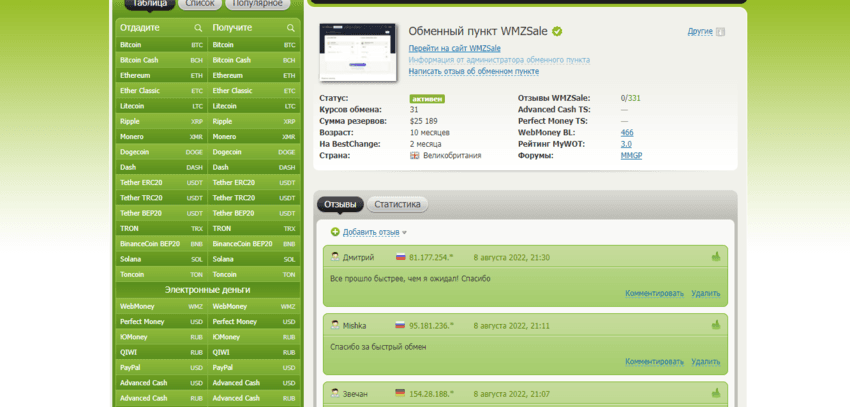This screenshot has height=407, width=850.
Task: Click the green verified checkmark beside WMZSale
Action: click(x=557, y=31)
